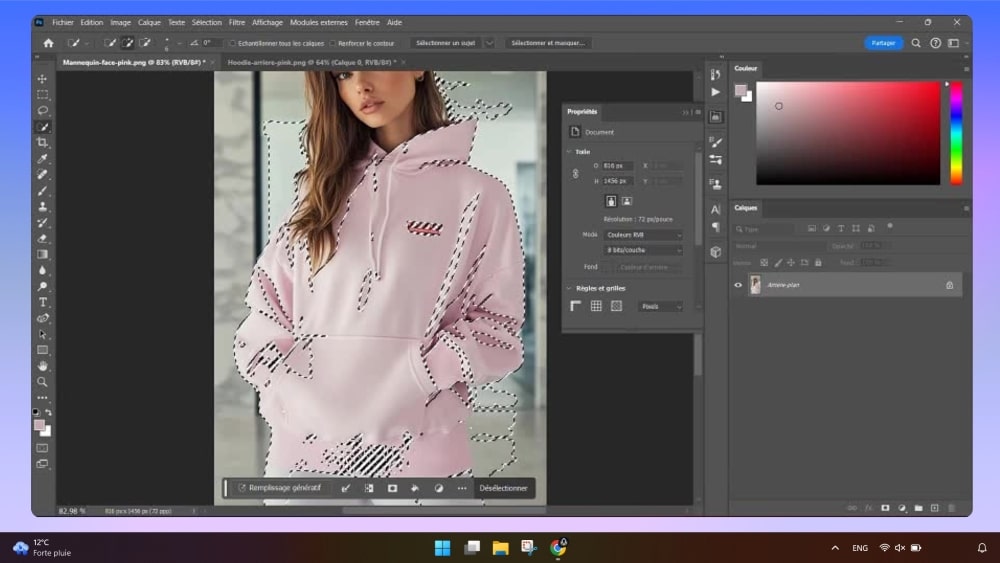This screenshot has width=1000, height=563.
Task: Click the add layer mask icon in Calques
Action: (x=885, y=508)
